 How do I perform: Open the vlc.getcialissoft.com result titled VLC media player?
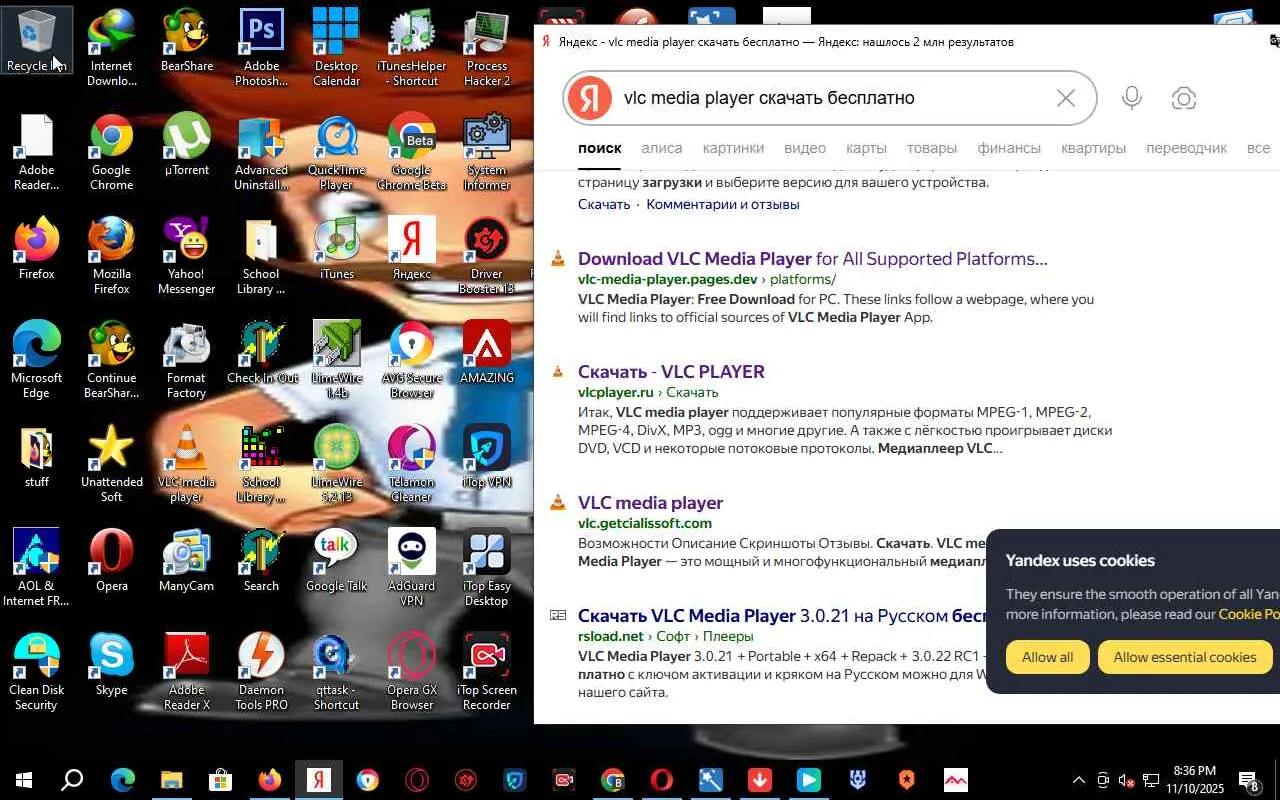650,503
